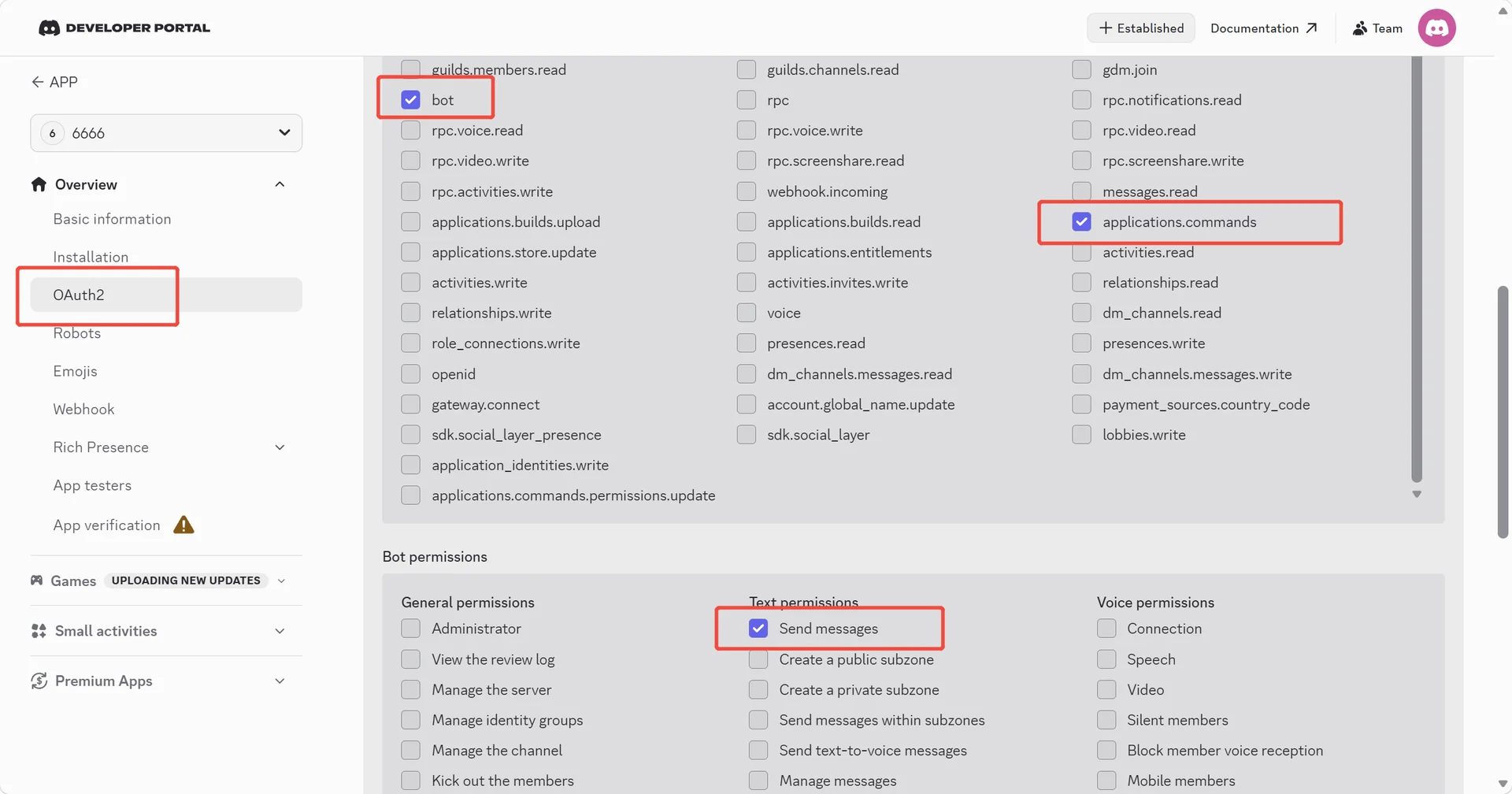Click the Established button

1141,28
